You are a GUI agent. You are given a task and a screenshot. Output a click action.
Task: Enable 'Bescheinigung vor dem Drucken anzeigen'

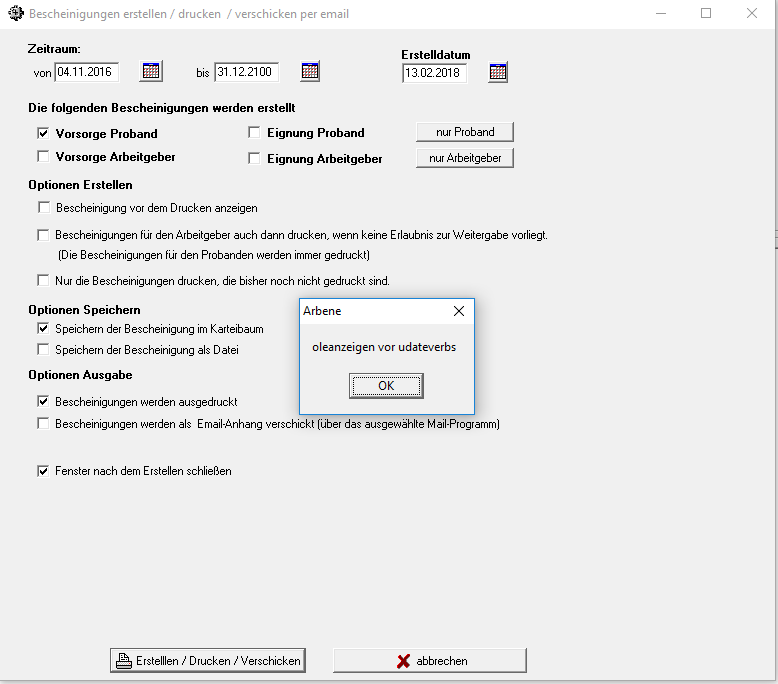coord(43,208)
